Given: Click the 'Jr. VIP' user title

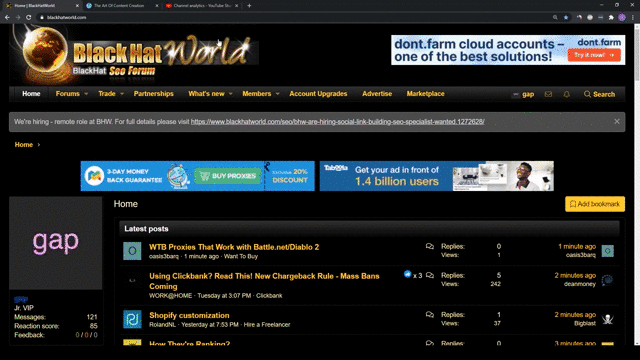Looking at the screenshot, I should point(24,308).
